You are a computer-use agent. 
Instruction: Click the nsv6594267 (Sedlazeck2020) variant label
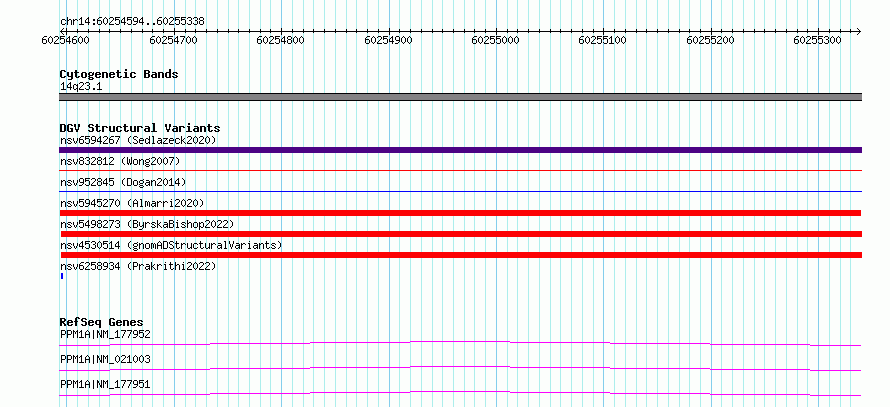pos(138,140)
